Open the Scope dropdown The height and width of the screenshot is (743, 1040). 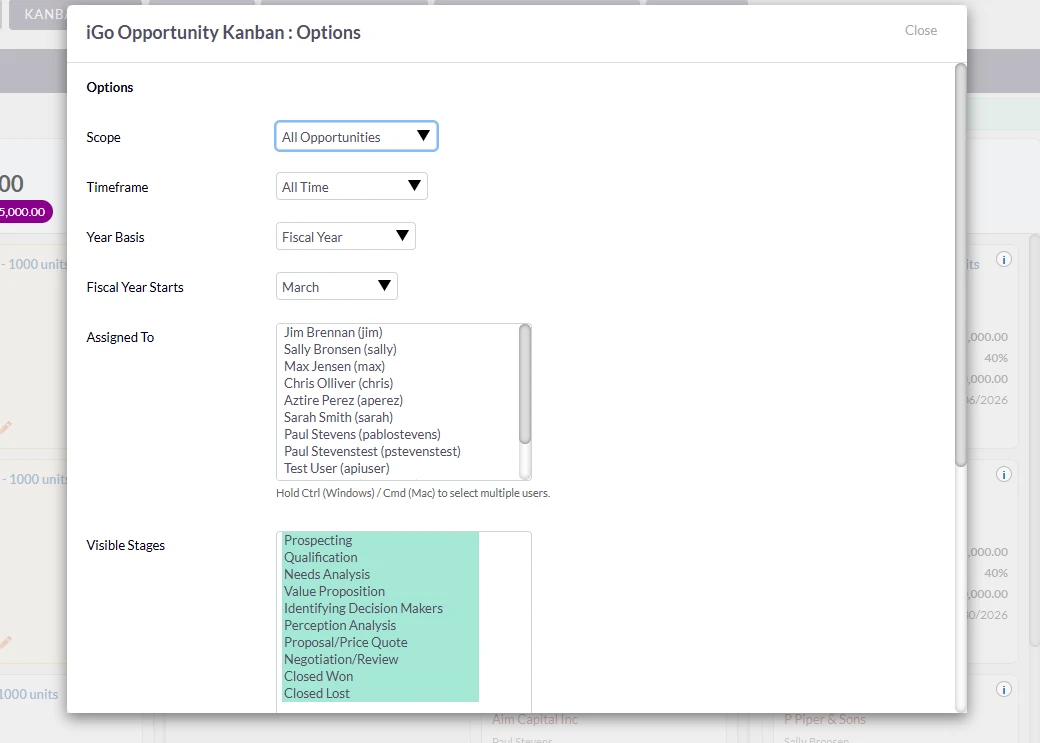point(356,137)
